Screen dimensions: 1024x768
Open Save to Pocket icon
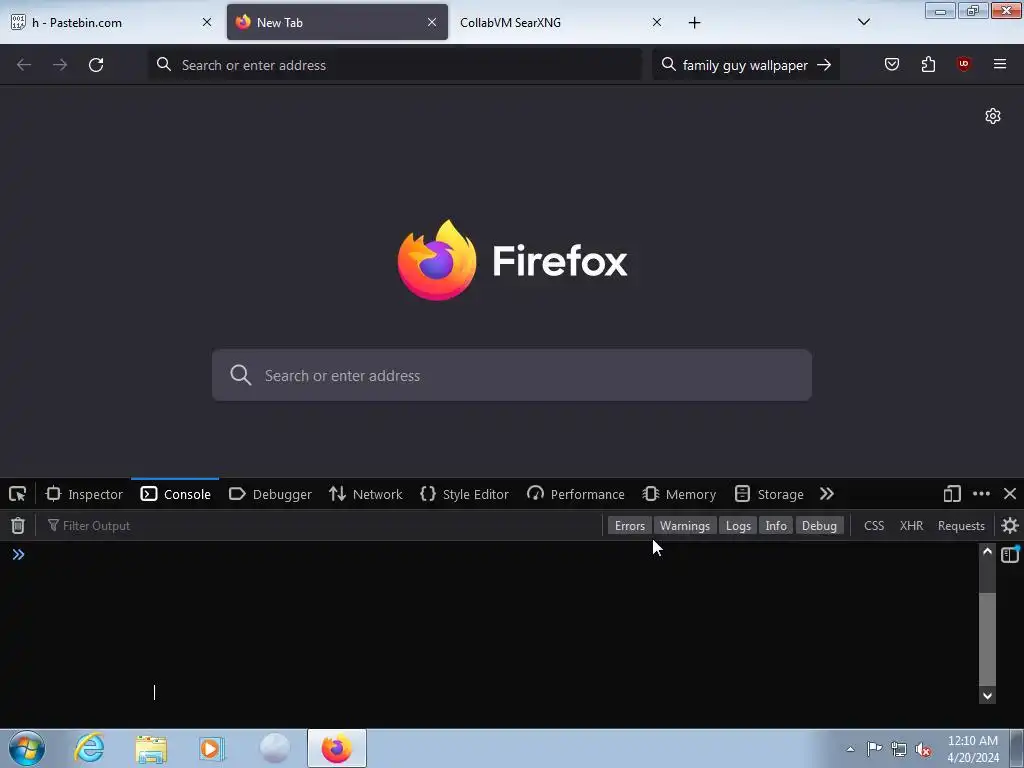point(891,64)
